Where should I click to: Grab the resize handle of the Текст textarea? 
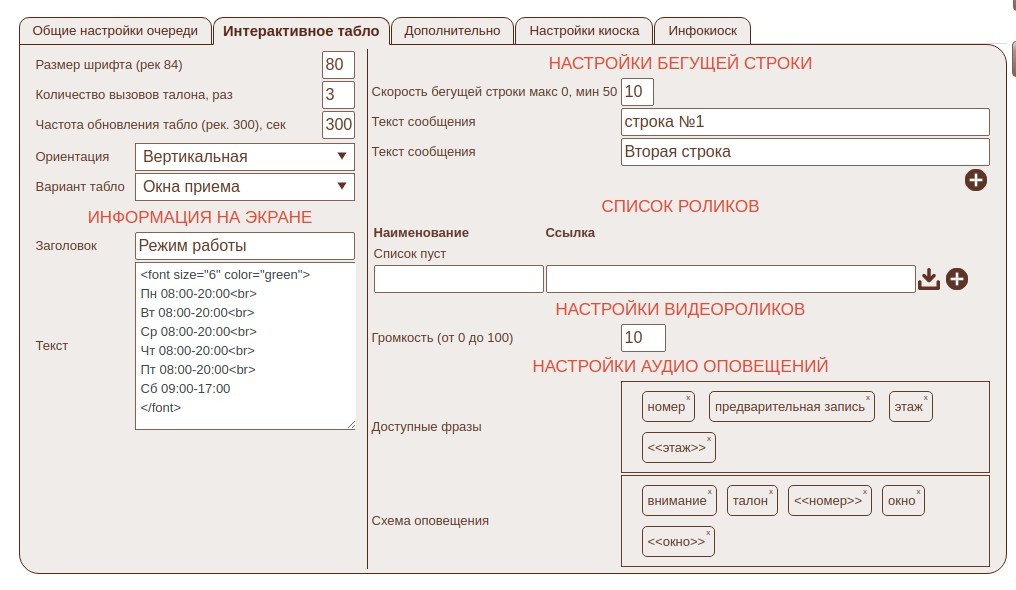tap(350, 425)
